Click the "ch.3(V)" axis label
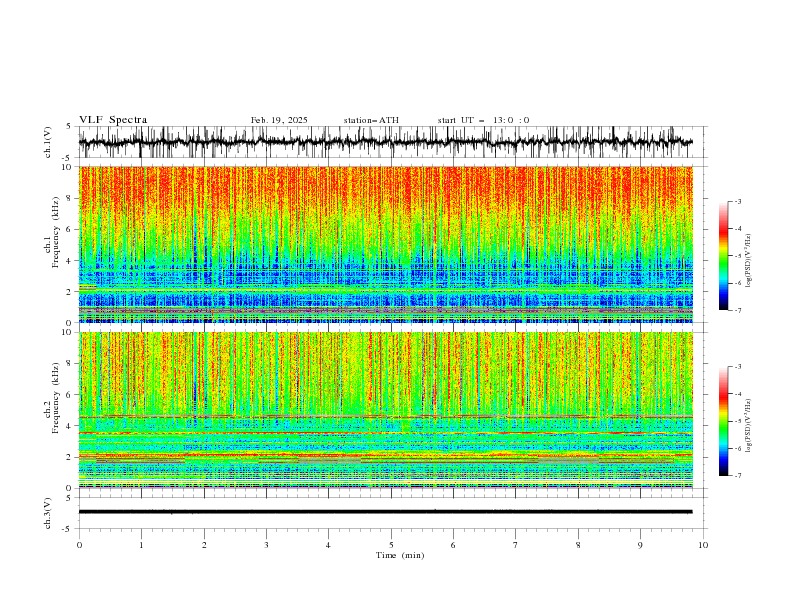Image resolution: width=792 pixels, height=612 pixels. point(48,513)
